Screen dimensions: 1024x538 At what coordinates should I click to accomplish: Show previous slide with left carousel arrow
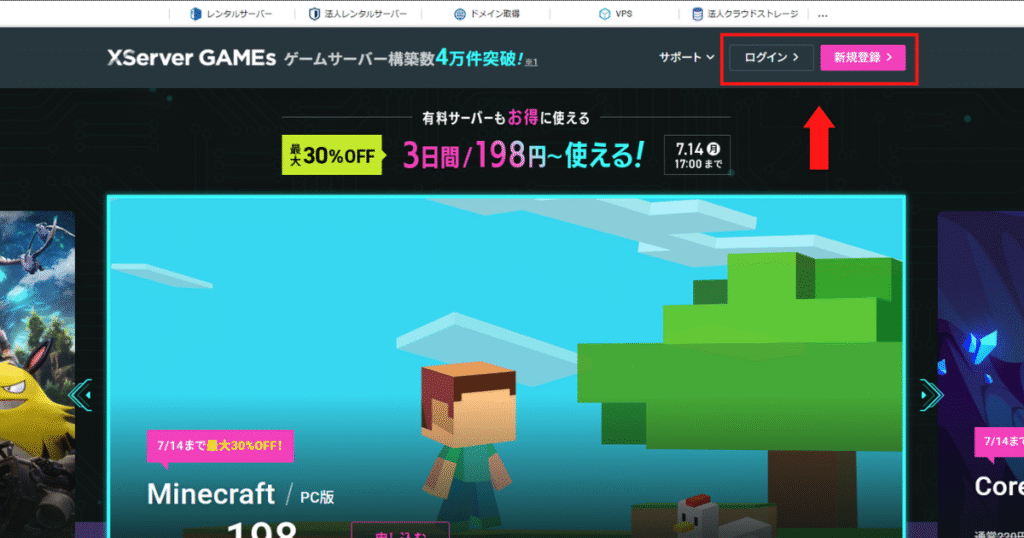[x=80, y=395]
